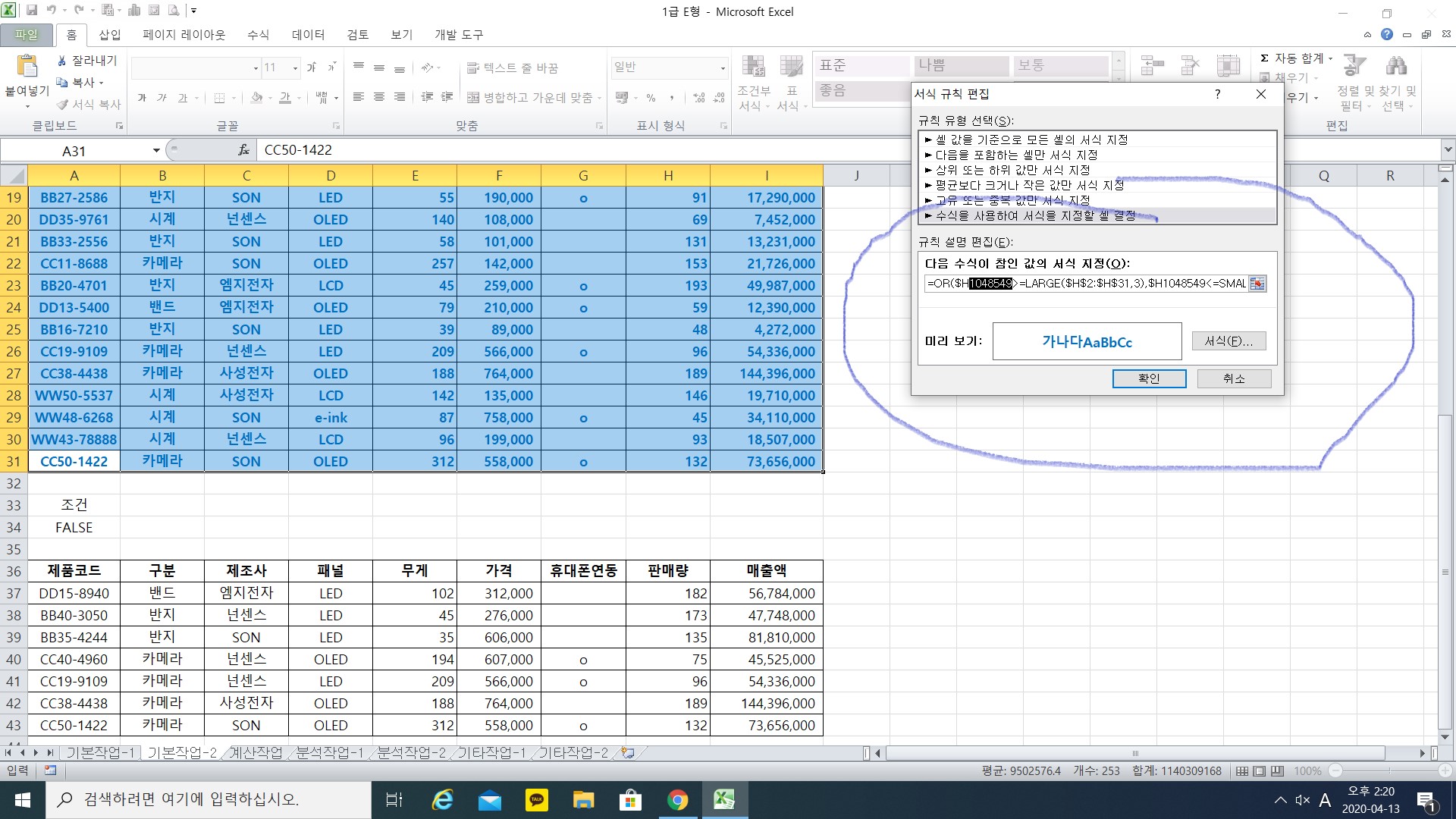Click the fill color paint bucket
This screenshot has height=819, width=1456.
point(256,98)
